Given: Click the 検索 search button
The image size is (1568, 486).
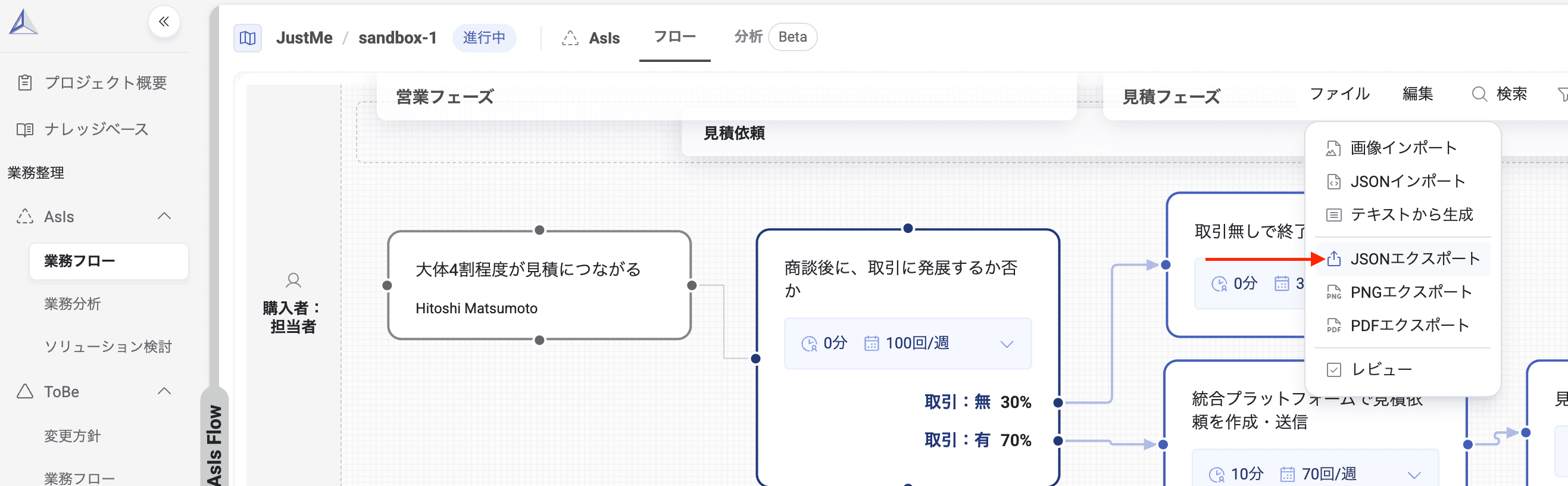Looking at the screenshot, I should click(x=1499, y=94).
